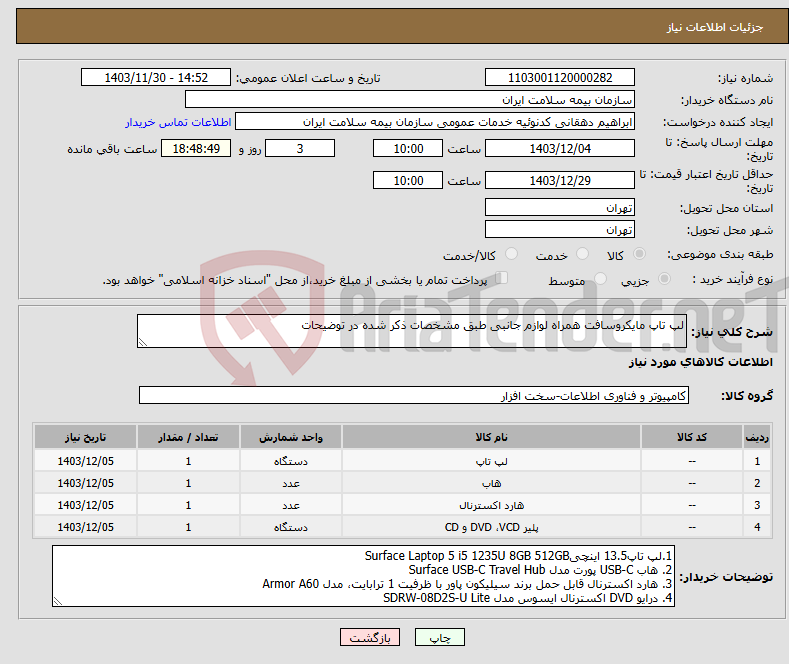The image size is (789, 664).
Task: Click the response deadline date 1403/12/04
Action: [x=560, y=148]
